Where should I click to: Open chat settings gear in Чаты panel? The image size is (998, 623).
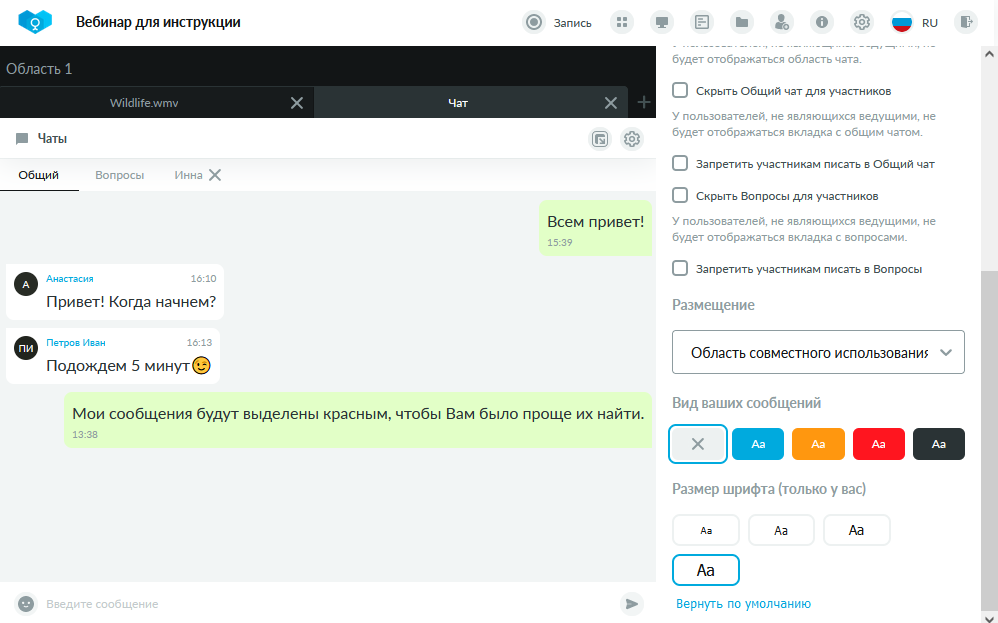tap(631, 139)
